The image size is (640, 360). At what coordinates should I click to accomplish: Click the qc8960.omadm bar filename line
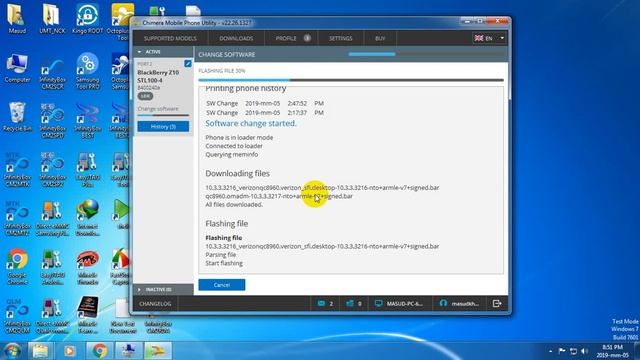(279, 196)
